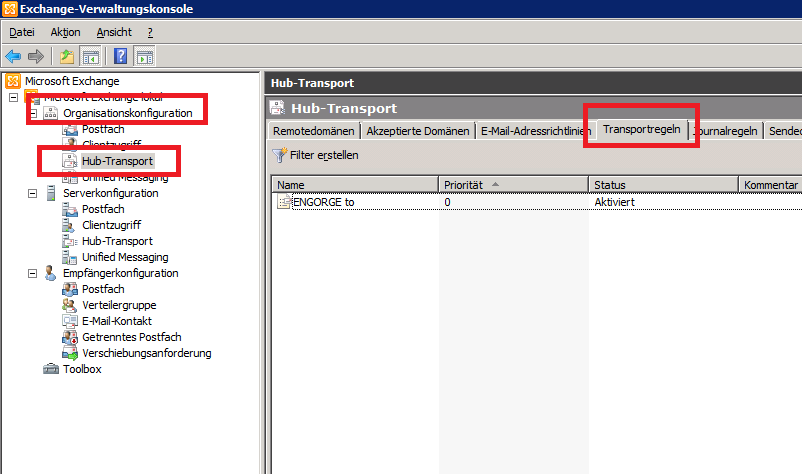Screen dimensions: 802x474
Task: Switch to the Akzeptierte Domänen tab
Action: [x=417, y=131]
